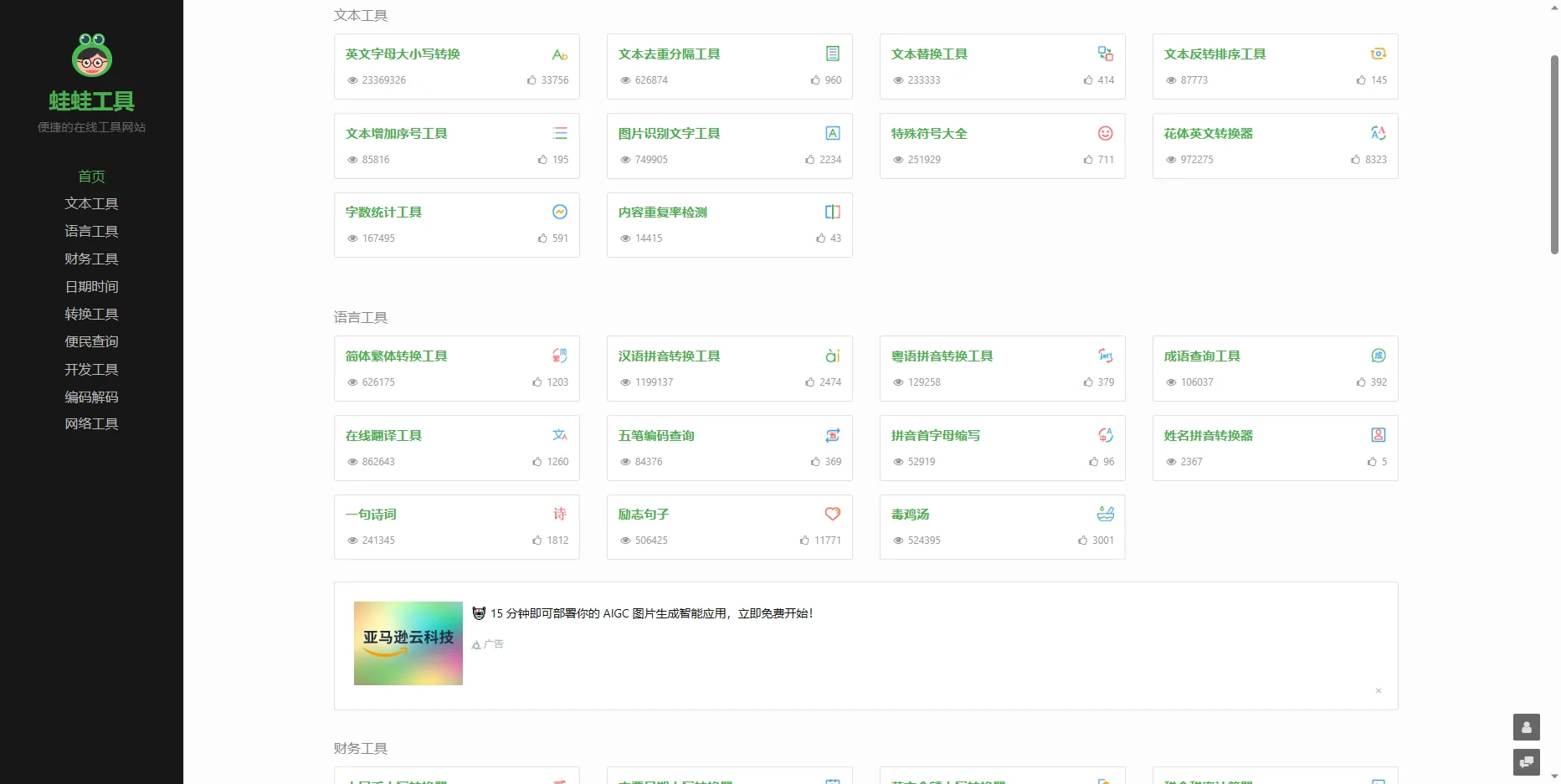Open 开发工具 in sidebar menu

coord(91,370)
